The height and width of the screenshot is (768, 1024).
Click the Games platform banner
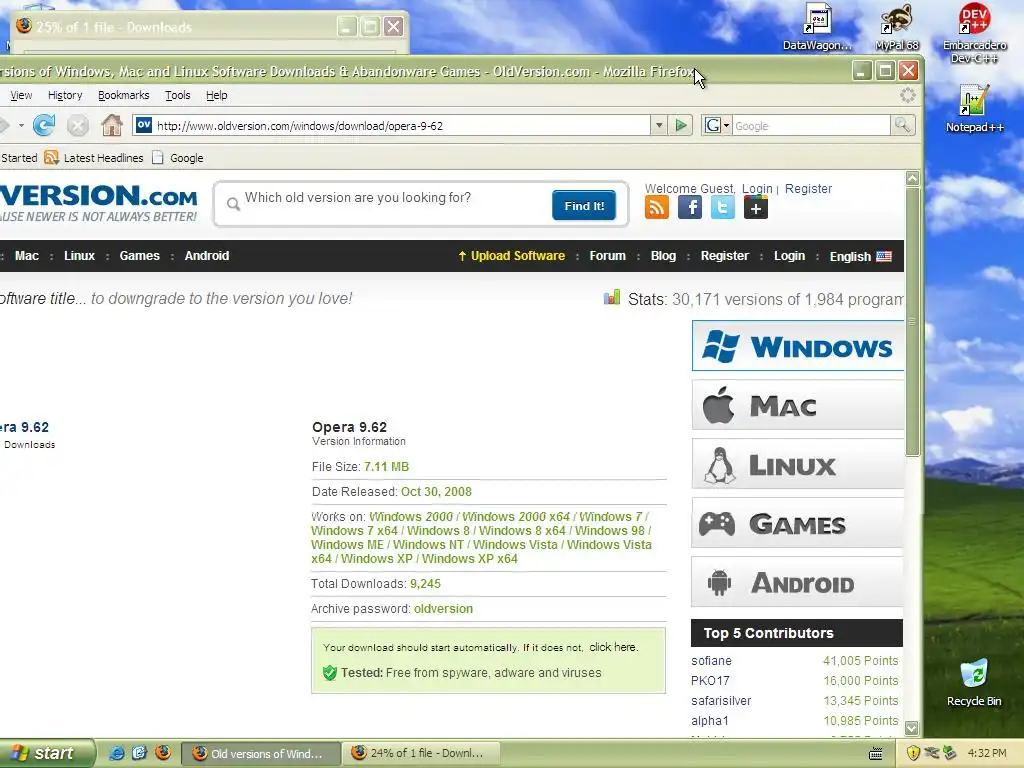[x=797, y=523]
